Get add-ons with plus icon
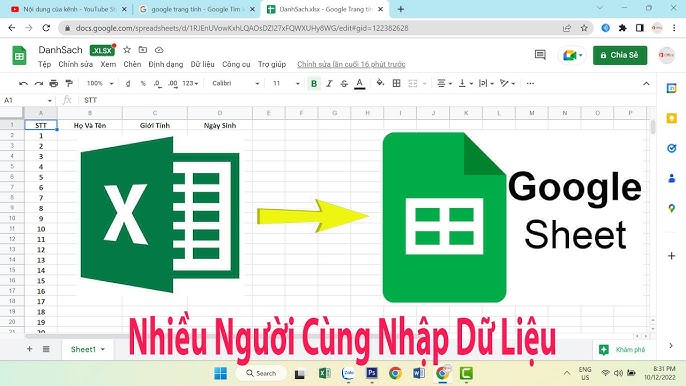This screenshot has width=686, height=386. 672,256
